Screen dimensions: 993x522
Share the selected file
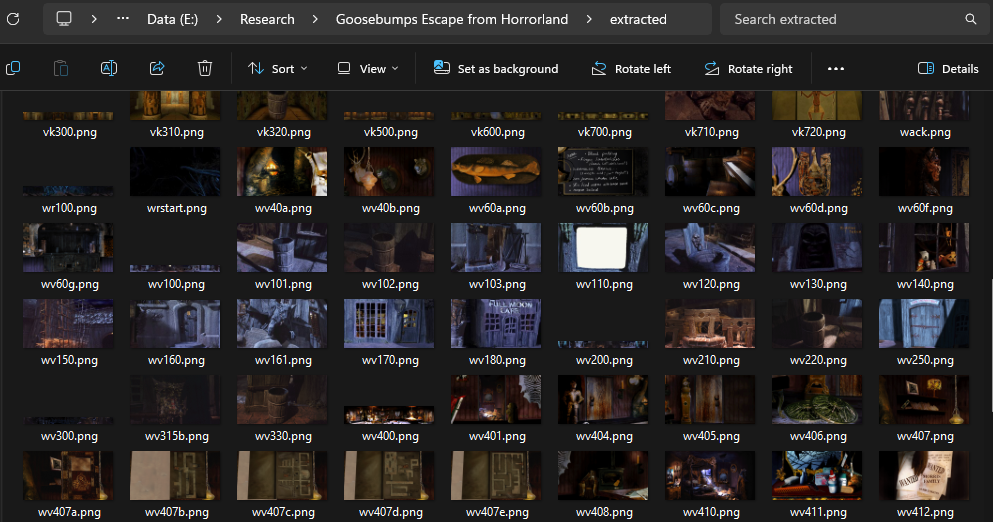coord(157,68)
